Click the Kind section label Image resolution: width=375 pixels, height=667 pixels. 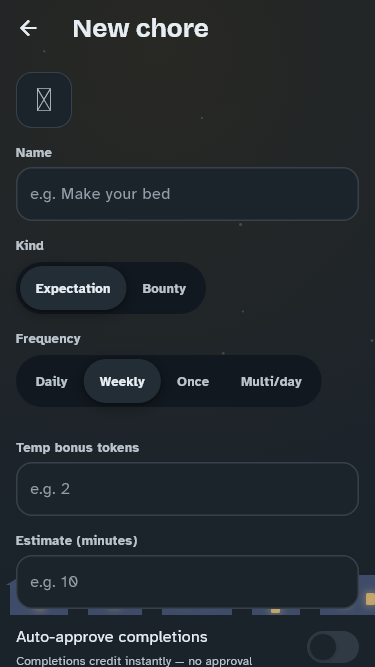pyautogui.click(x=30, y=245)
